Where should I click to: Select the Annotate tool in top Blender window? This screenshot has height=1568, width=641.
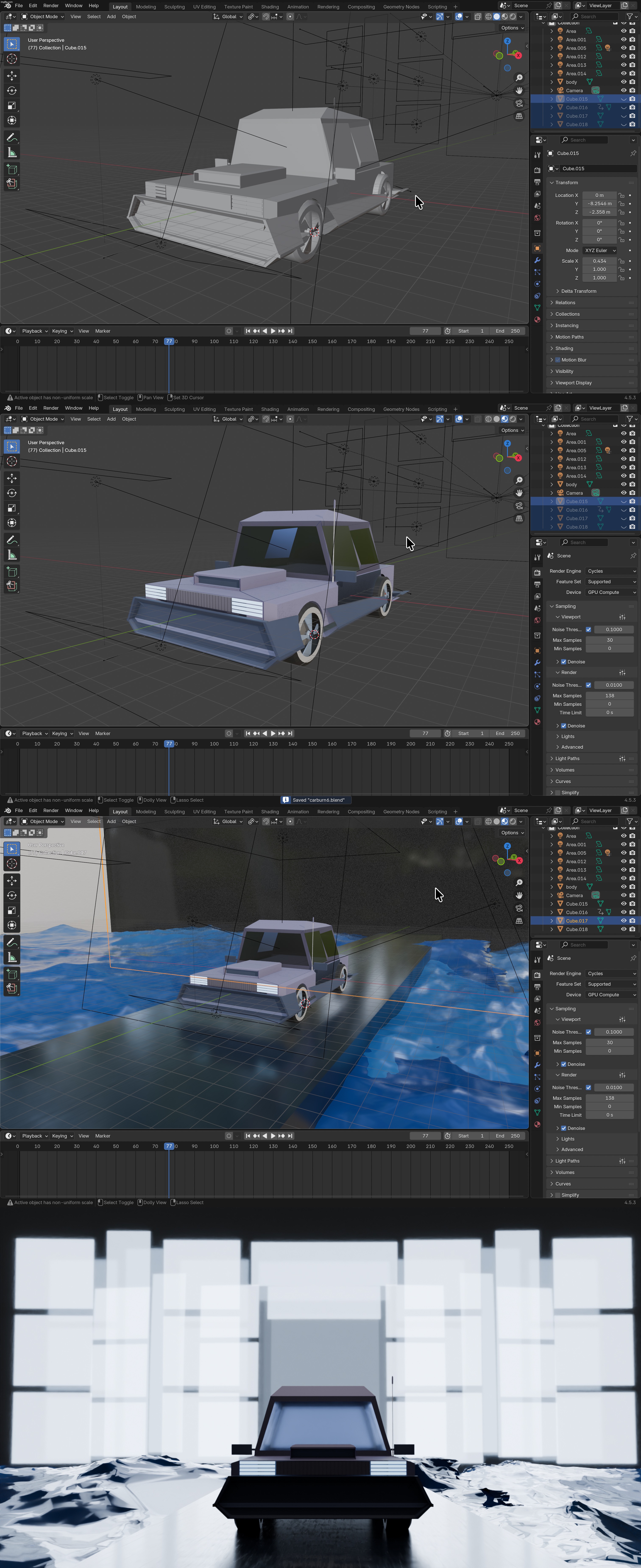point(12,138)
